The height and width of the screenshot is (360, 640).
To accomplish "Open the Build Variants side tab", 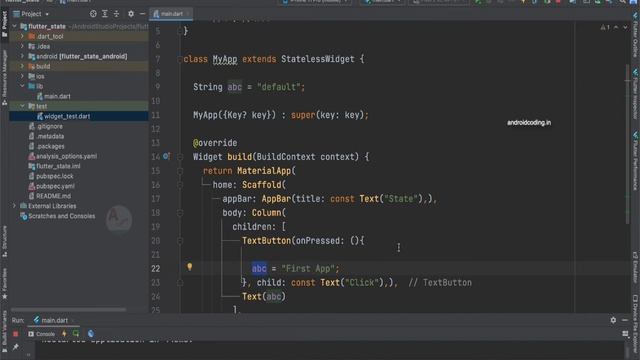I will [x=4, y=331].
